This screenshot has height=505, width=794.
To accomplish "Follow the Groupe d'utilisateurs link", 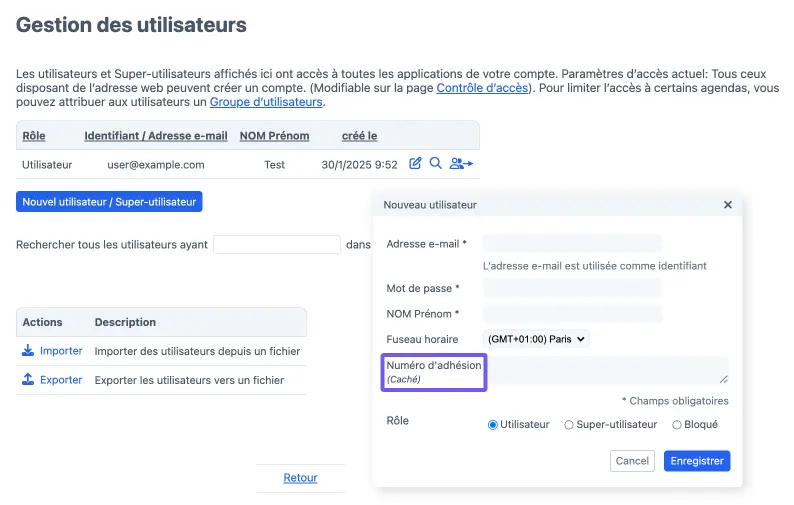I will [x=266, y=102].
